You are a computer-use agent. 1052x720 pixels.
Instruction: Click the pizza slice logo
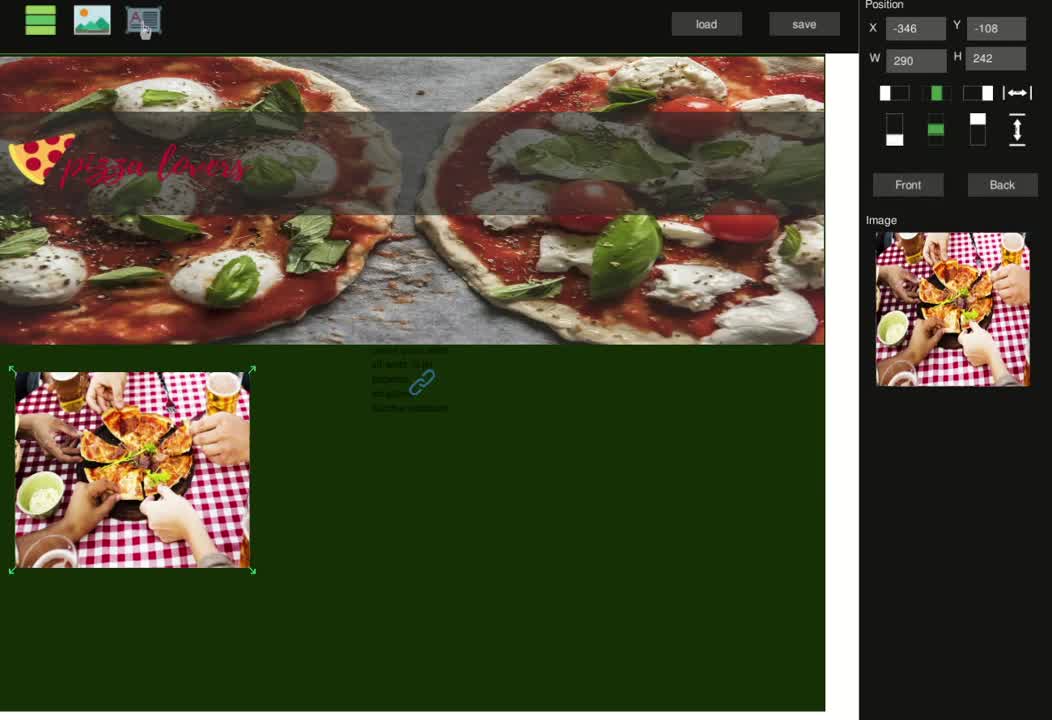tap(42, 158)
